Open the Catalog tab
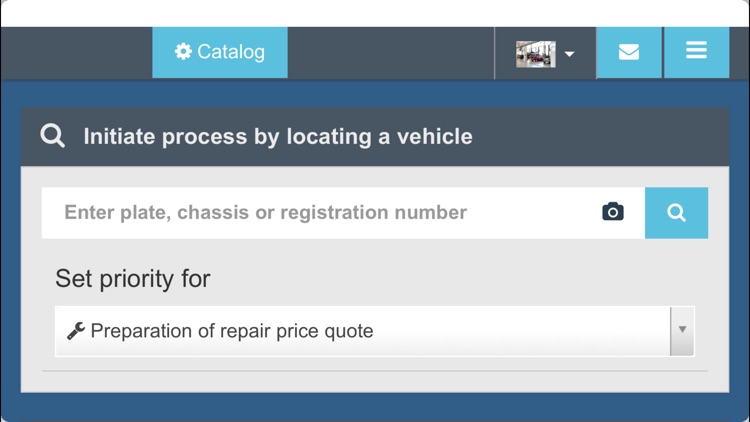 220,52
